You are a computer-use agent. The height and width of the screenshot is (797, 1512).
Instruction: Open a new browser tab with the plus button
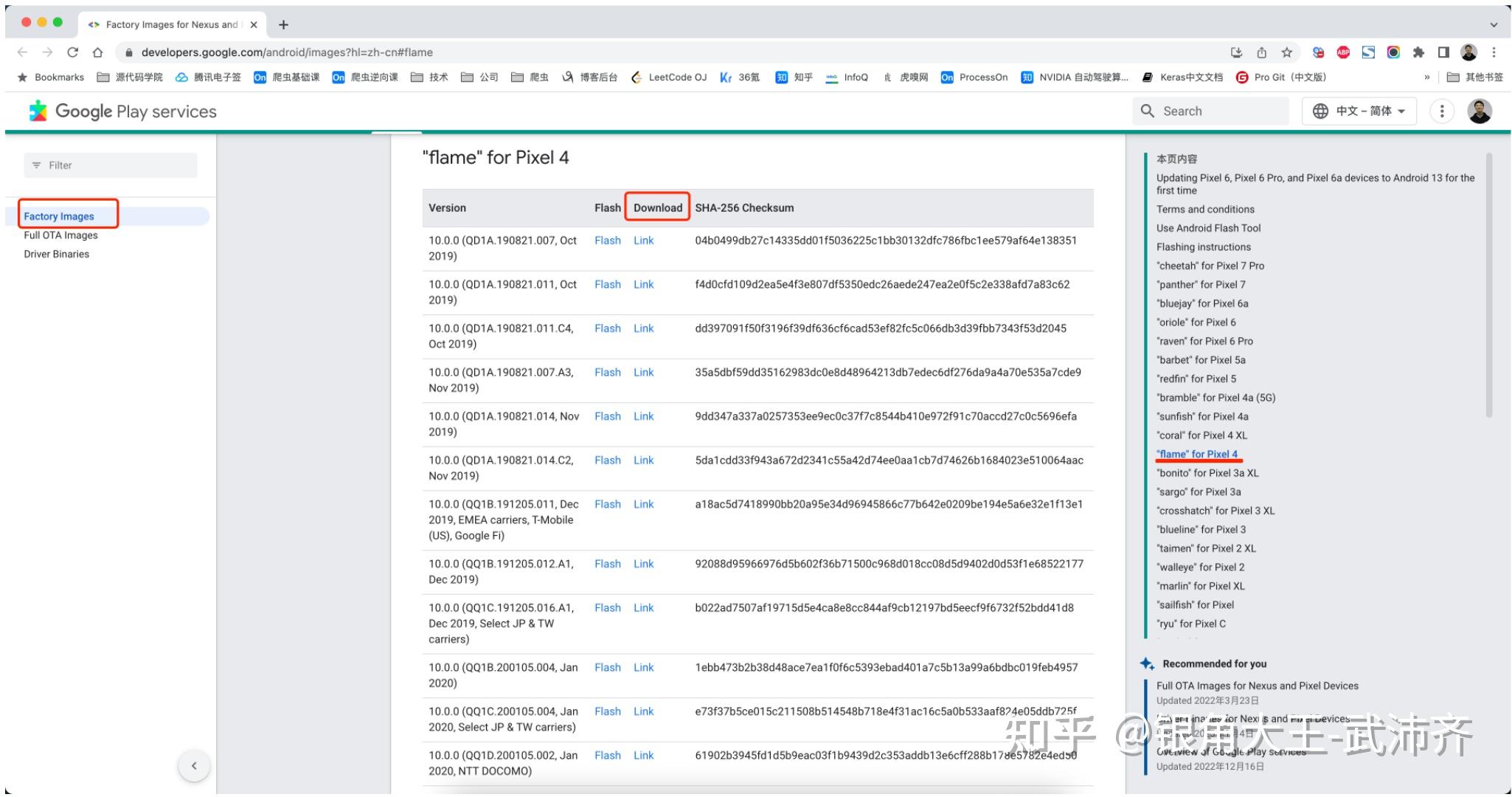(283, 24)
